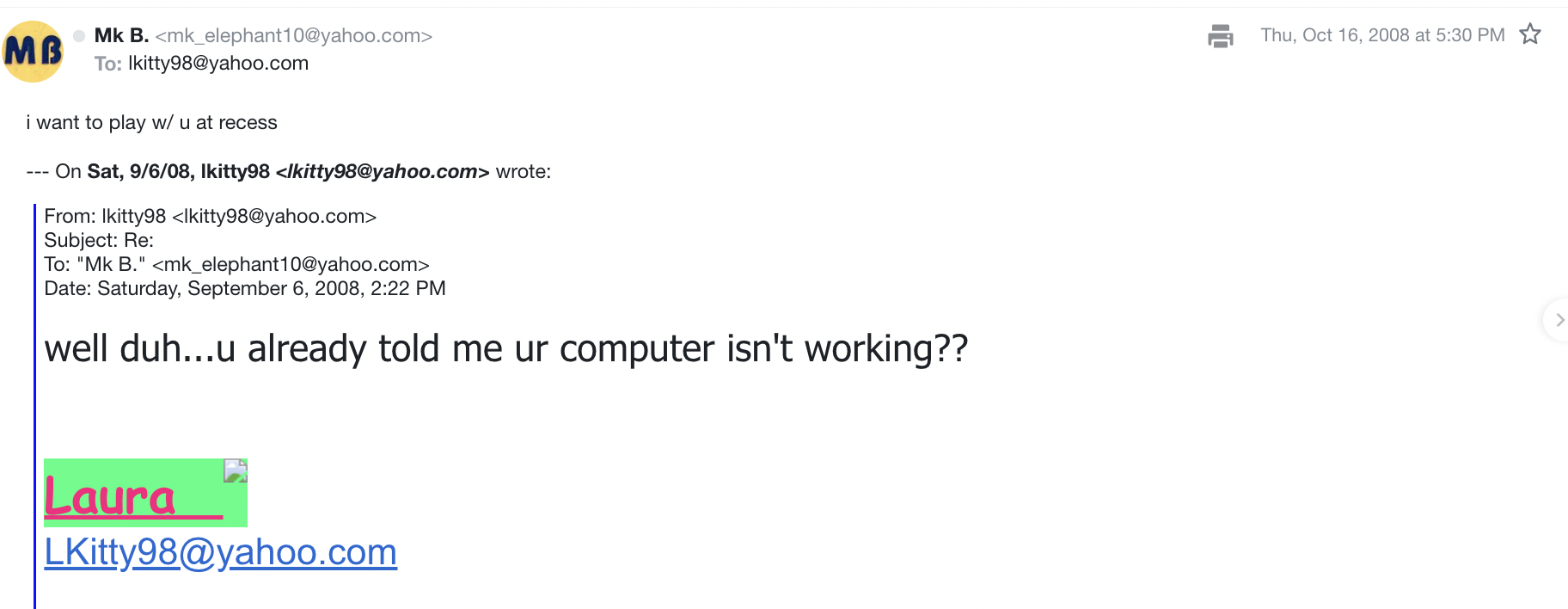The width and height of the screenshot is (1568, 609).
Task: Click the quoted From: lkitty98 line
Action: pos(210,216)
